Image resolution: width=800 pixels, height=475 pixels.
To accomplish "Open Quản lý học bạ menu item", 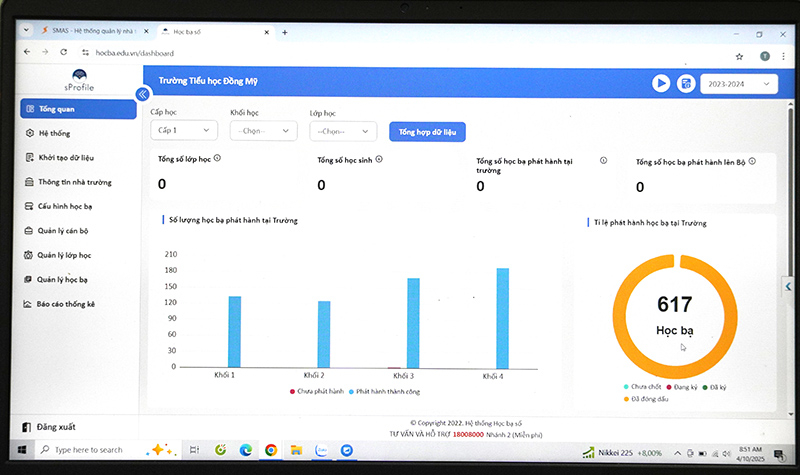I will pyautogui.click(x=62, y=280).
